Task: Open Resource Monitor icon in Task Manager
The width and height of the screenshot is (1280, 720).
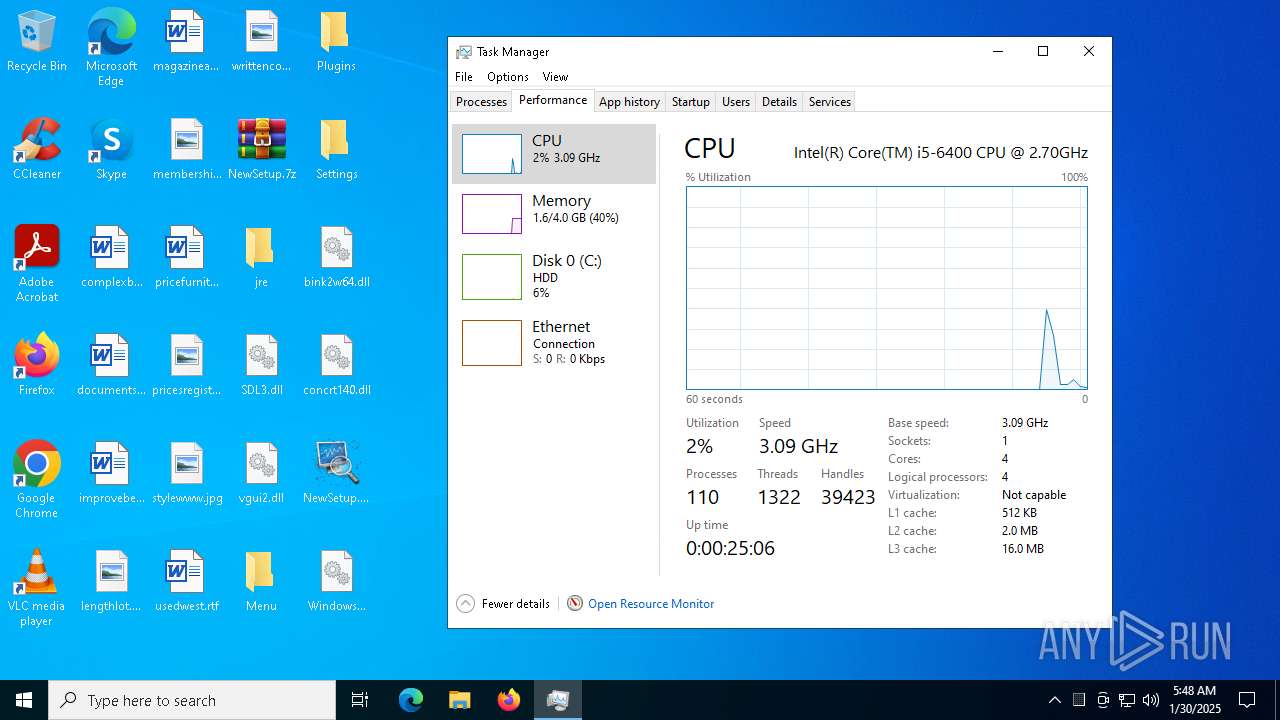Action: point(575,603)
